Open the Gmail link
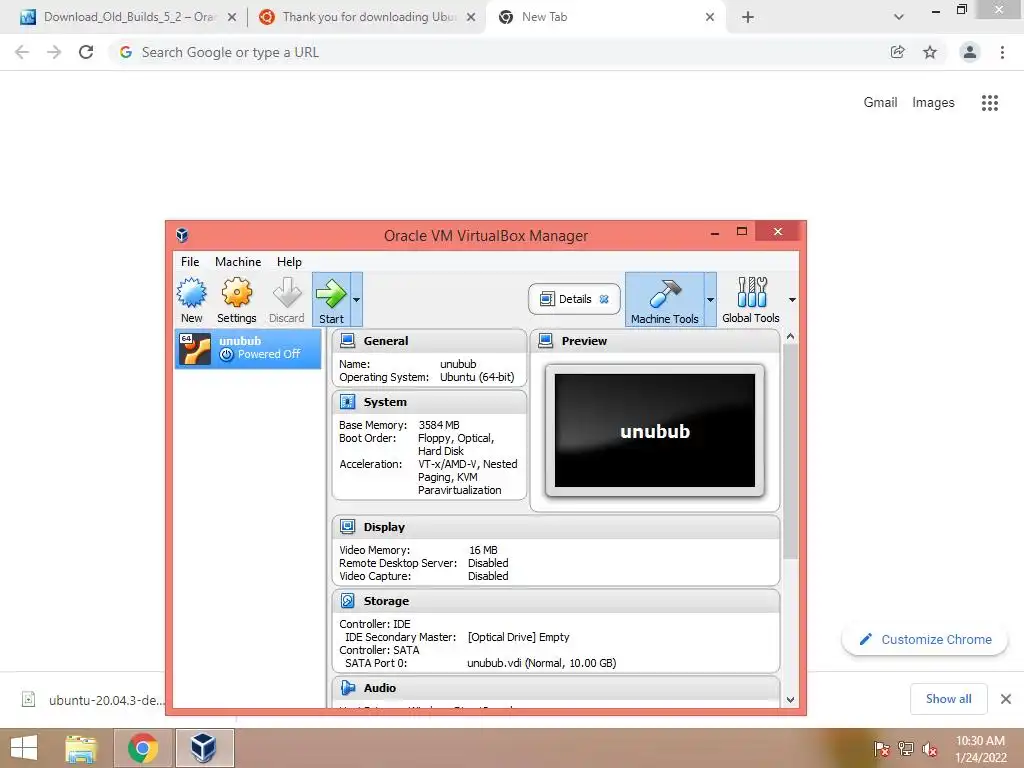 880,103
